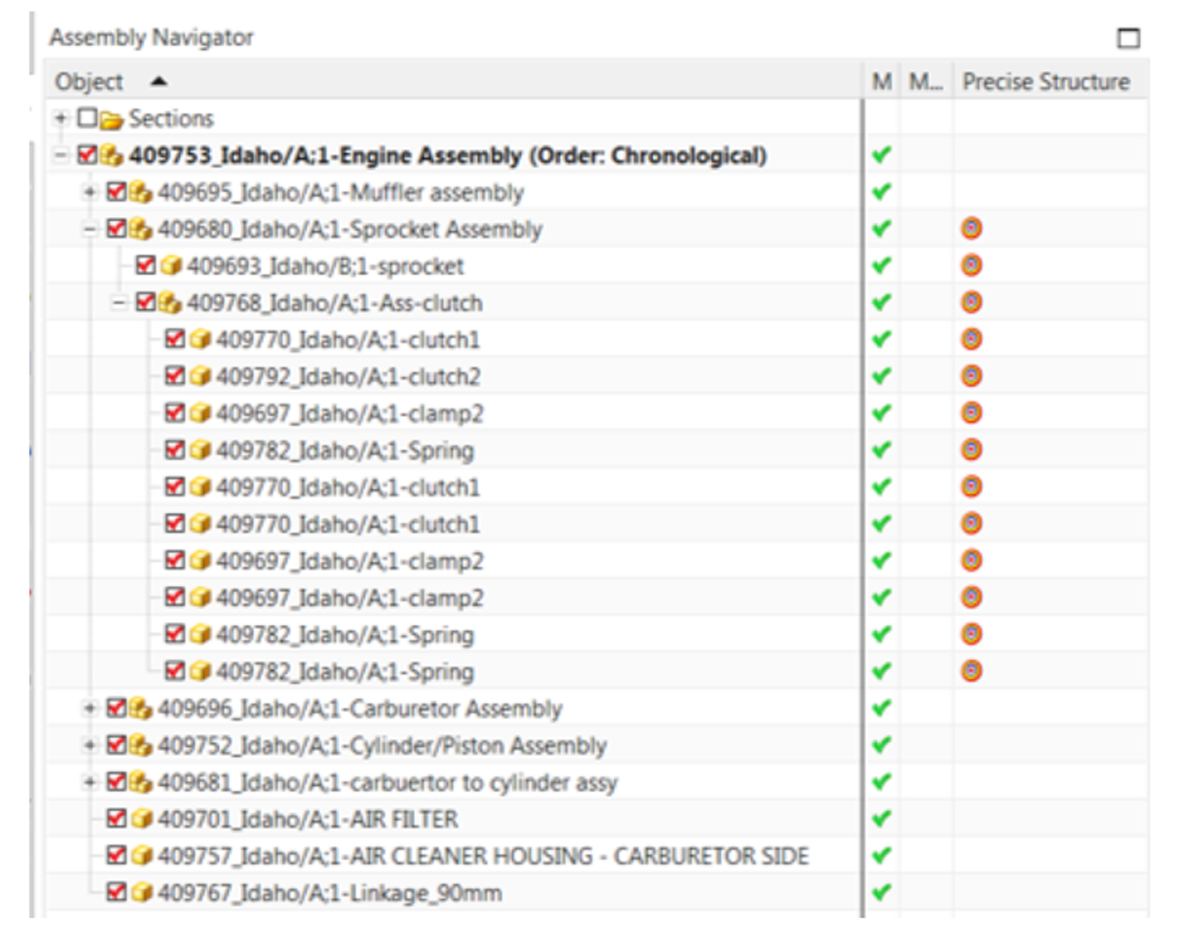This screenshot has width=1181, height=944.
Task: Click the Precise Structure marker for clutch2
Action: click(x=972, y=376)
